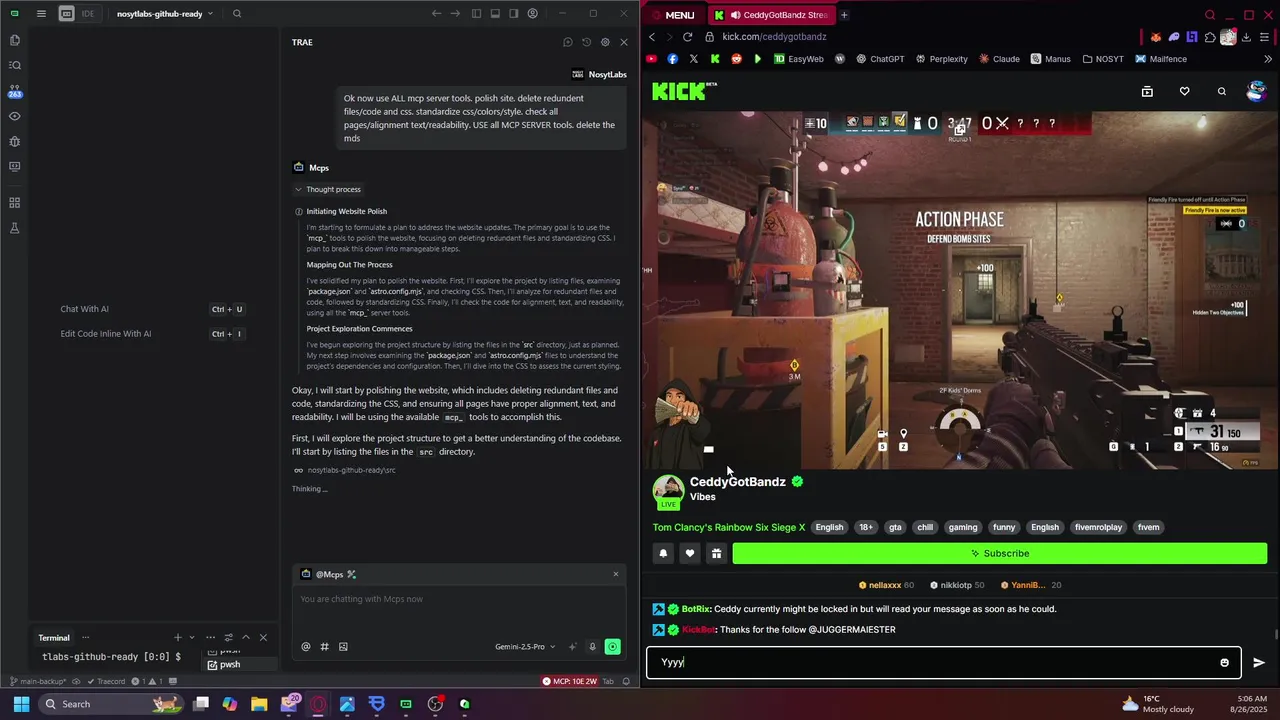The height and width of the screenshot is (720, 1280).
Task: Click the green Subscribe button
Action: (x=1000, y=553)
